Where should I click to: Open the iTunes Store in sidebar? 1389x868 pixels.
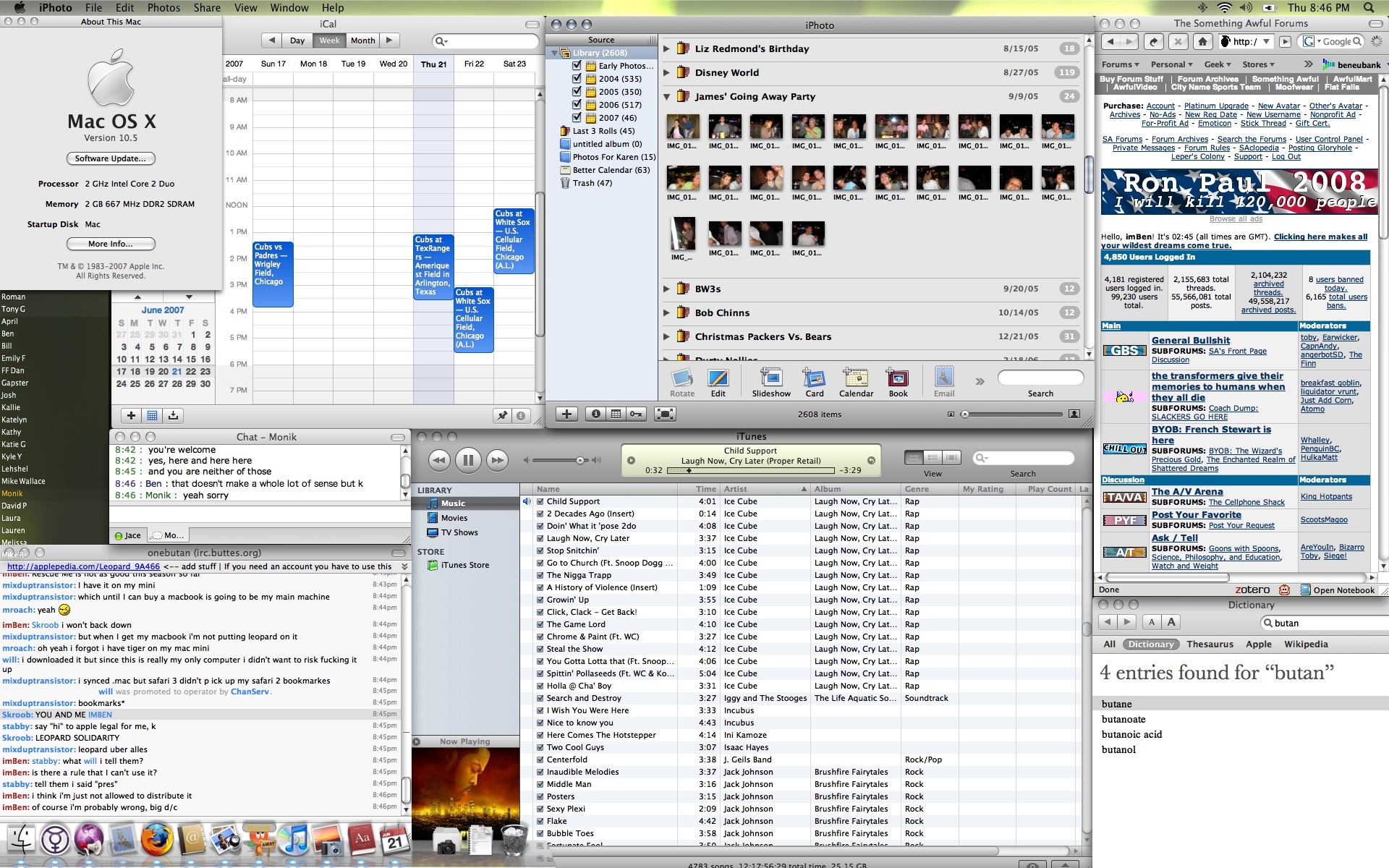[x=465, y=565]
